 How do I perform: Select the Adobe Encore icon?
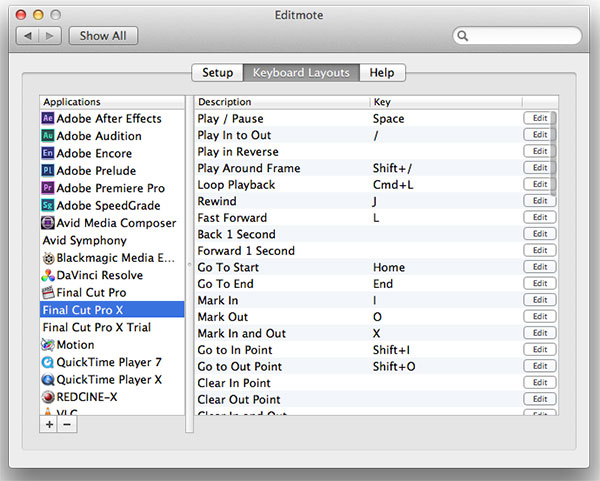coord(47,153)
